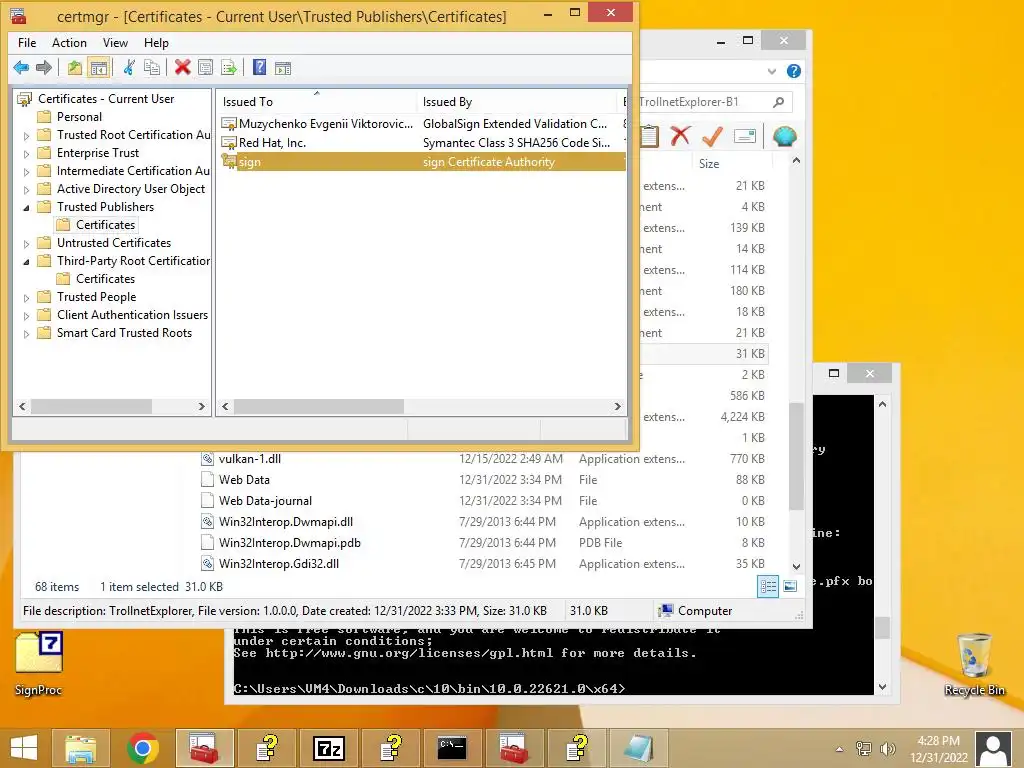Screen dimensions: 1024x768
Task: Open the Help menu in certmgr
Action: [x=156, y=42]
